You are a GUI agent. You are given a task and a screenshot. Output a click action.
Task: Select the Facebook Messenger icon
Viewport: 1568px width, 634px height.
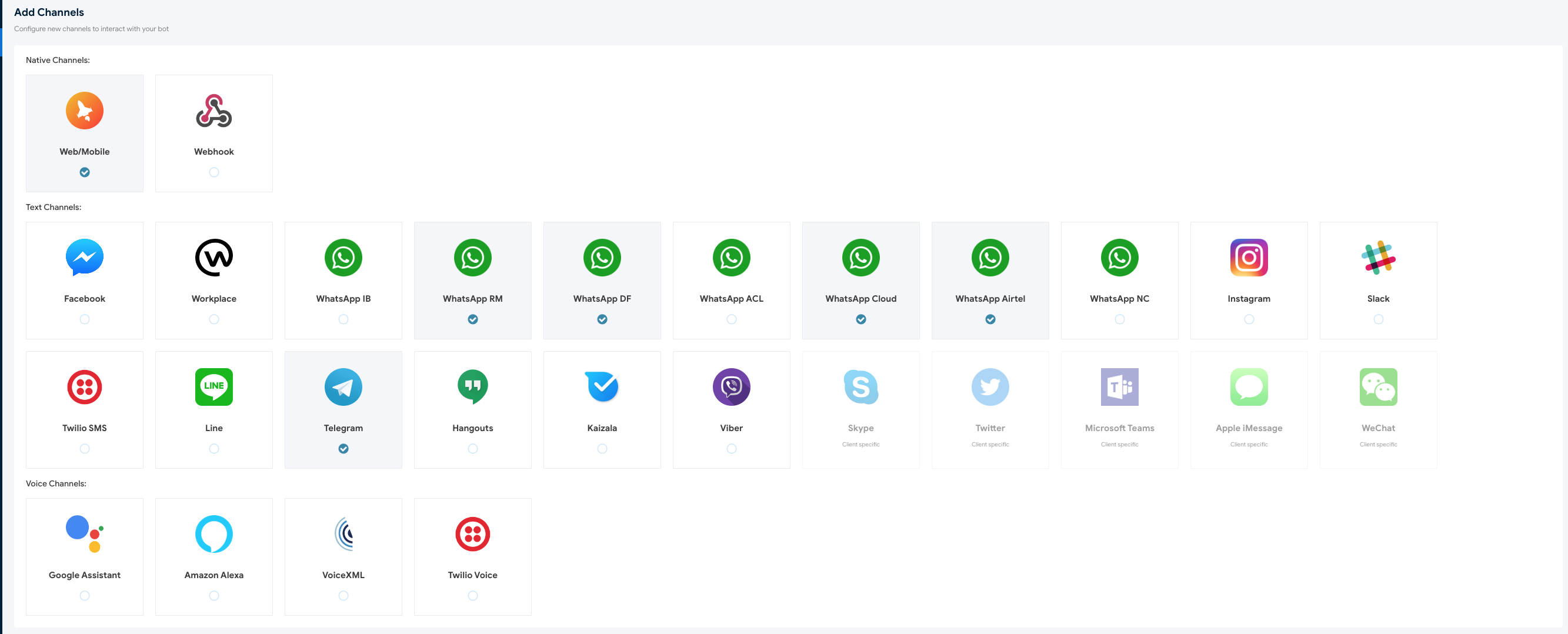click(85, 257)
